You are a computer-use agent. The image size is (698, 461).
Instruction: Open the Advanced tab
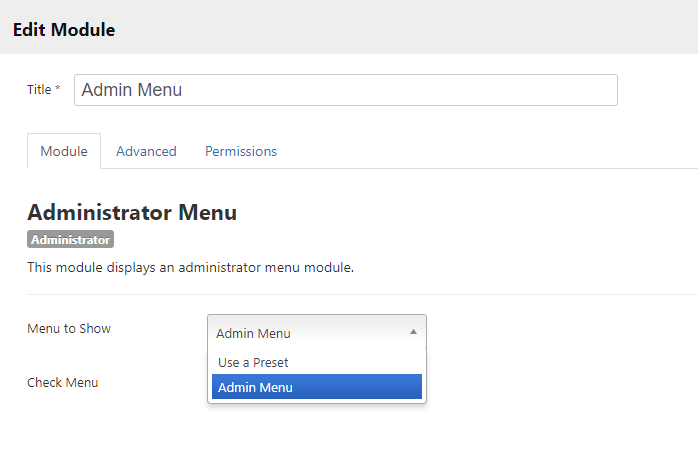click(x=146, y=152)
